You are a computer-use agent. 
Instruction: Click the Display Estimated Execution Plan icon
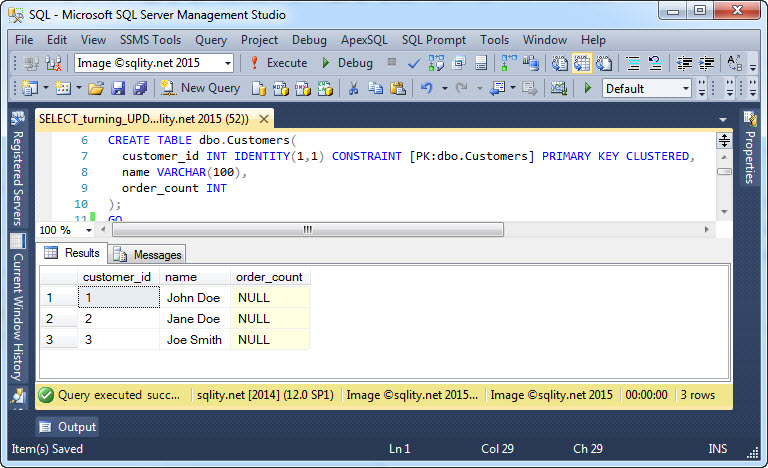pos(436,63)
